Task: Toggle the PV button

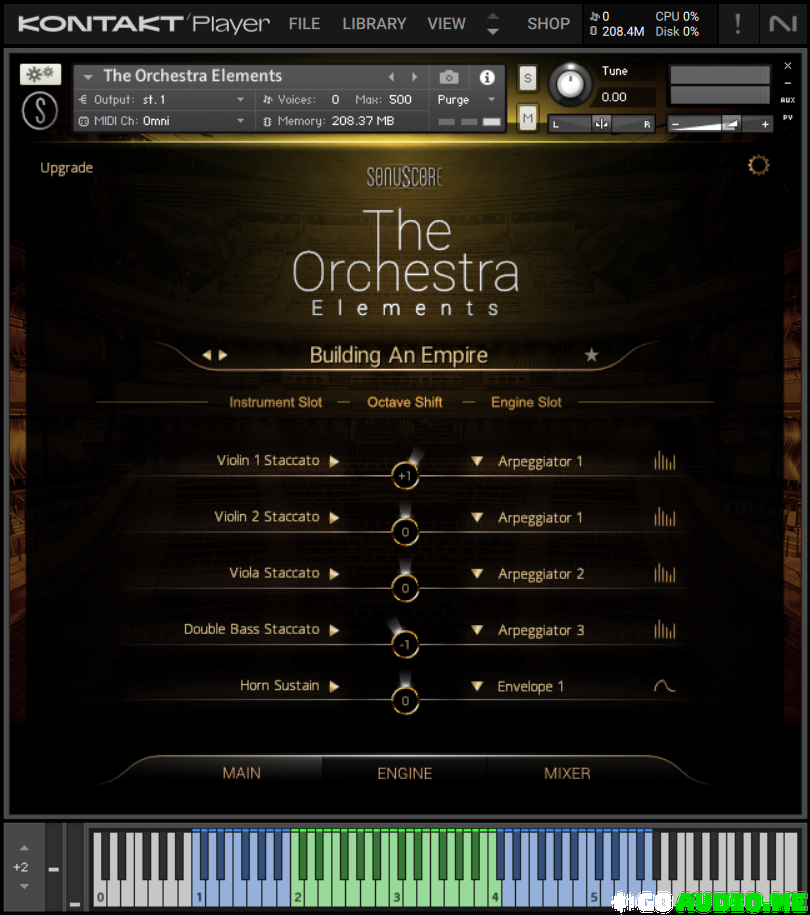Action: point(788,117)
